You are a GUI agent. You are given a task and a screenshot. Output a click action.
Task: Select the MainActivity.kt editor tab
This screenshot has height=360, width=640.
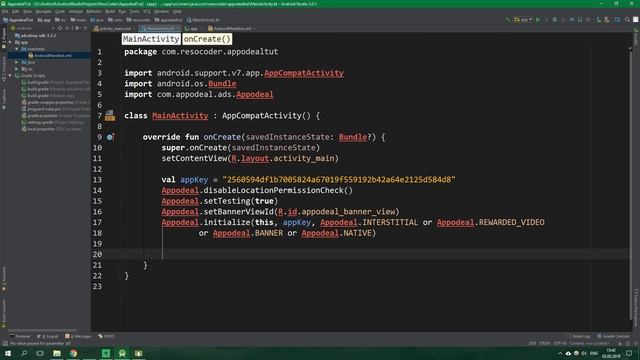coord(159,29)
